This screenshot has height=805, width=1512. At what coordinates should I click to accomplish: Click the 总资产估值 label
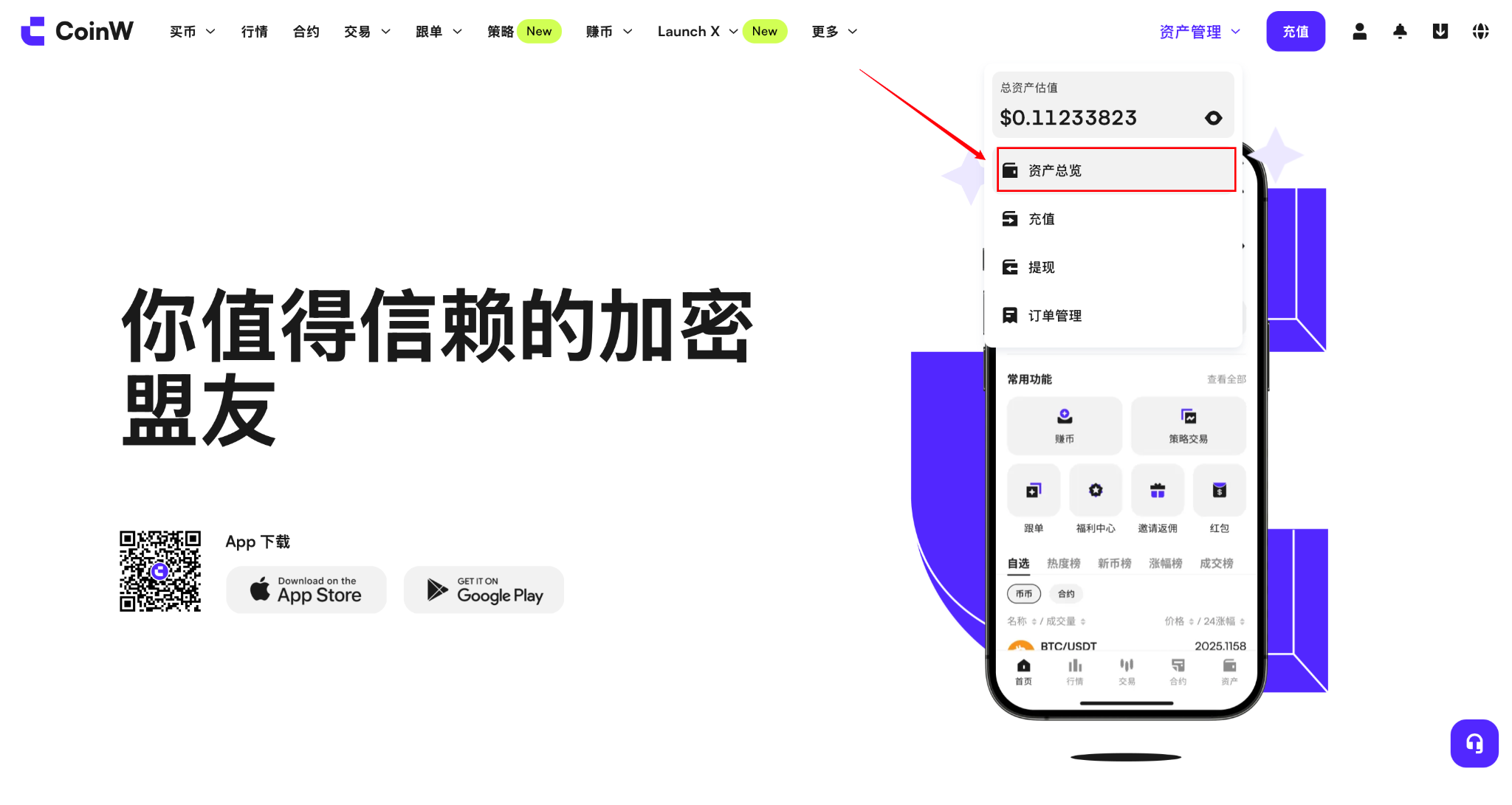coord(1028,88)
